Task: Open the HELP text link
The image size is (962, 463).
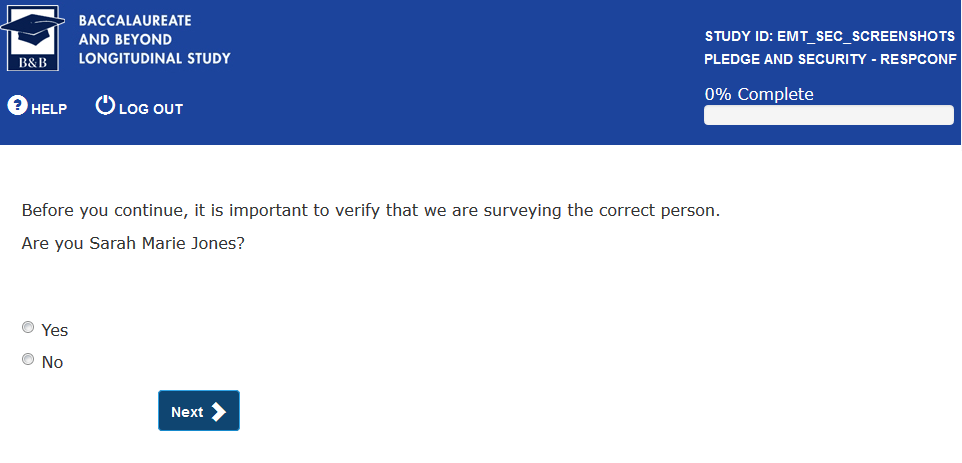Action: (49, 109)
